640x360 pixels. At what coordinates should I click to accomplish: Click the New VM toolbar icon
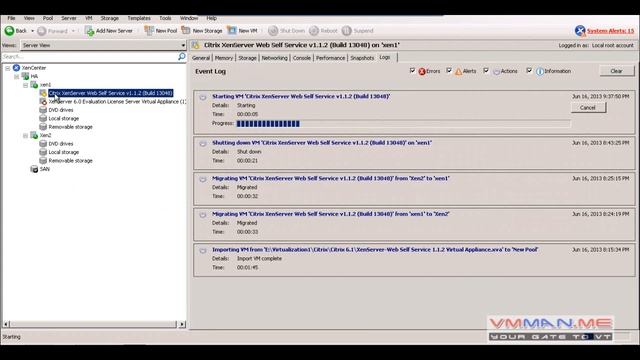click(x=232, y=31)
